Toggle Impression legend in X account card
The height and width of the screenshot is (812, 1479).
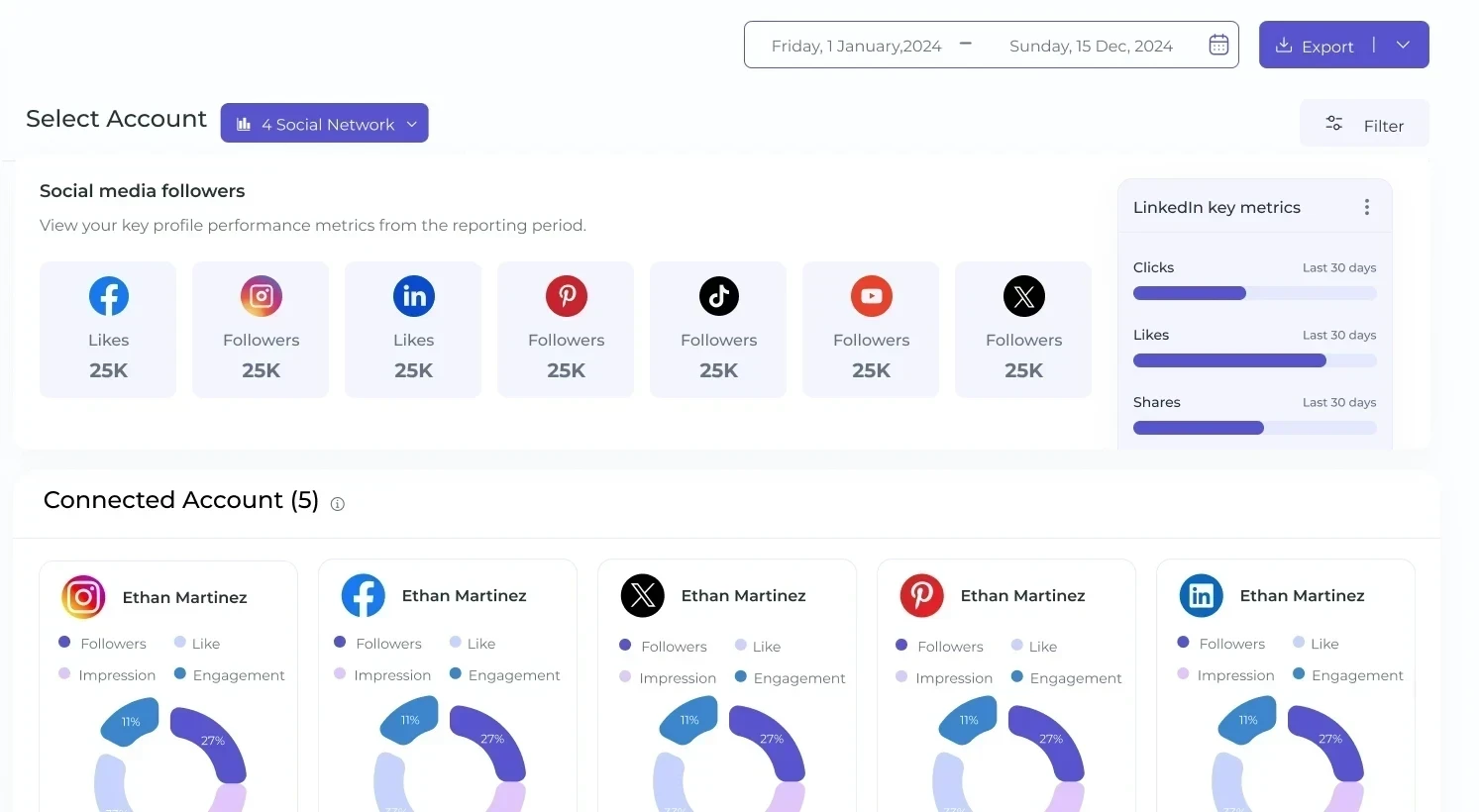pos(668,677)
